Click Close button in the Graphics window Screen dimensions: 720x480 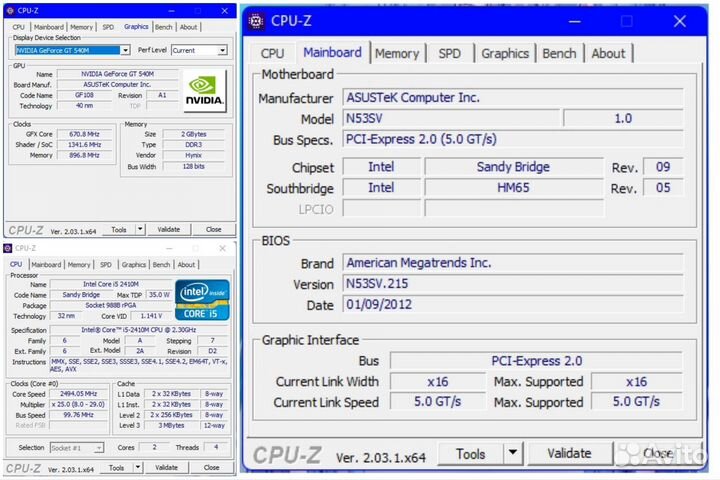tap(214, 229)
